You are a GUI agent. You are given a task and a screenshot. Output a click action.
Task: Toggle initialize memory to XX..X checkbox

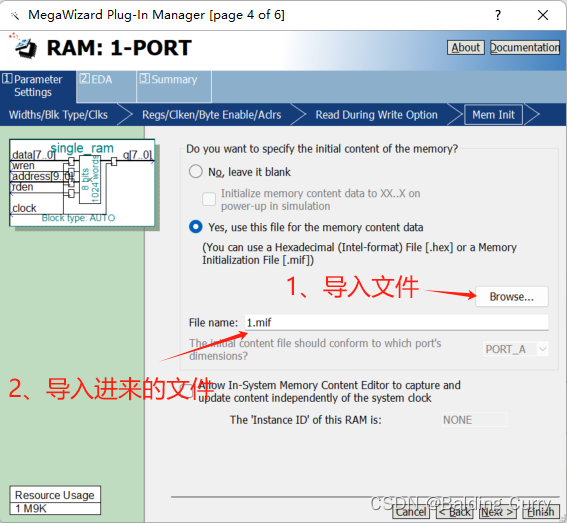pos(209,199)
